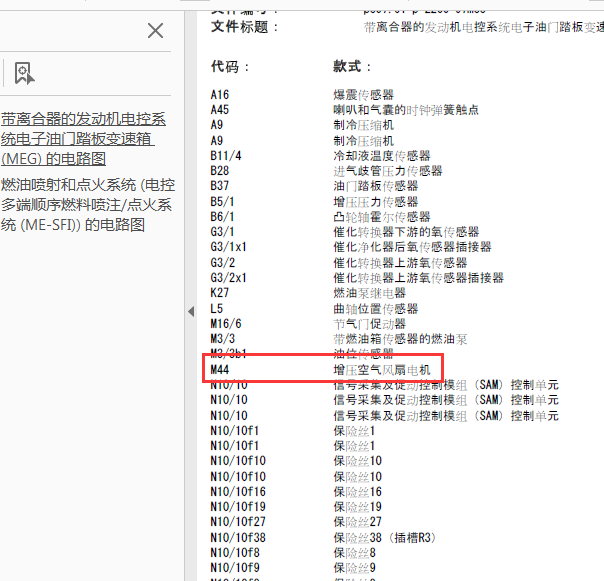The image size is (604, 581).
Task: Click the find current bookmark icon
Action: click(24, 73)
